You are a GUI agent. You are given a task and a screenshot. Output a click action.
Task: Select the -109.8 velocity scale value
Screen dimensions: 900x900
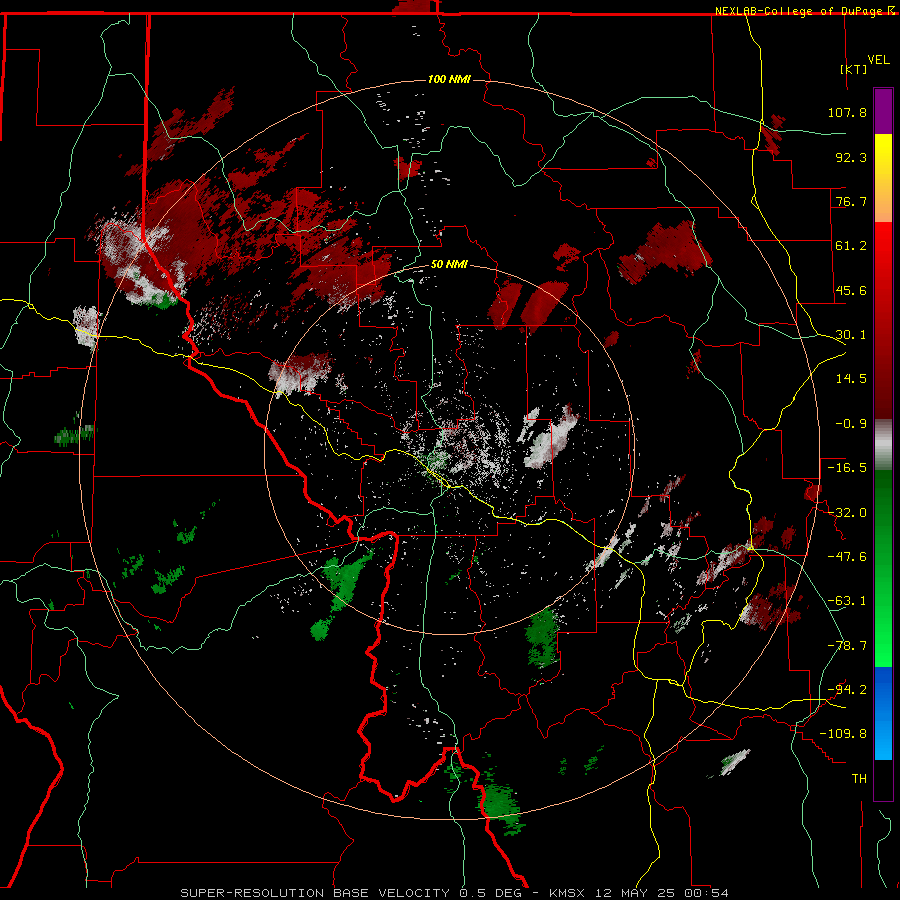click(843, 734)
